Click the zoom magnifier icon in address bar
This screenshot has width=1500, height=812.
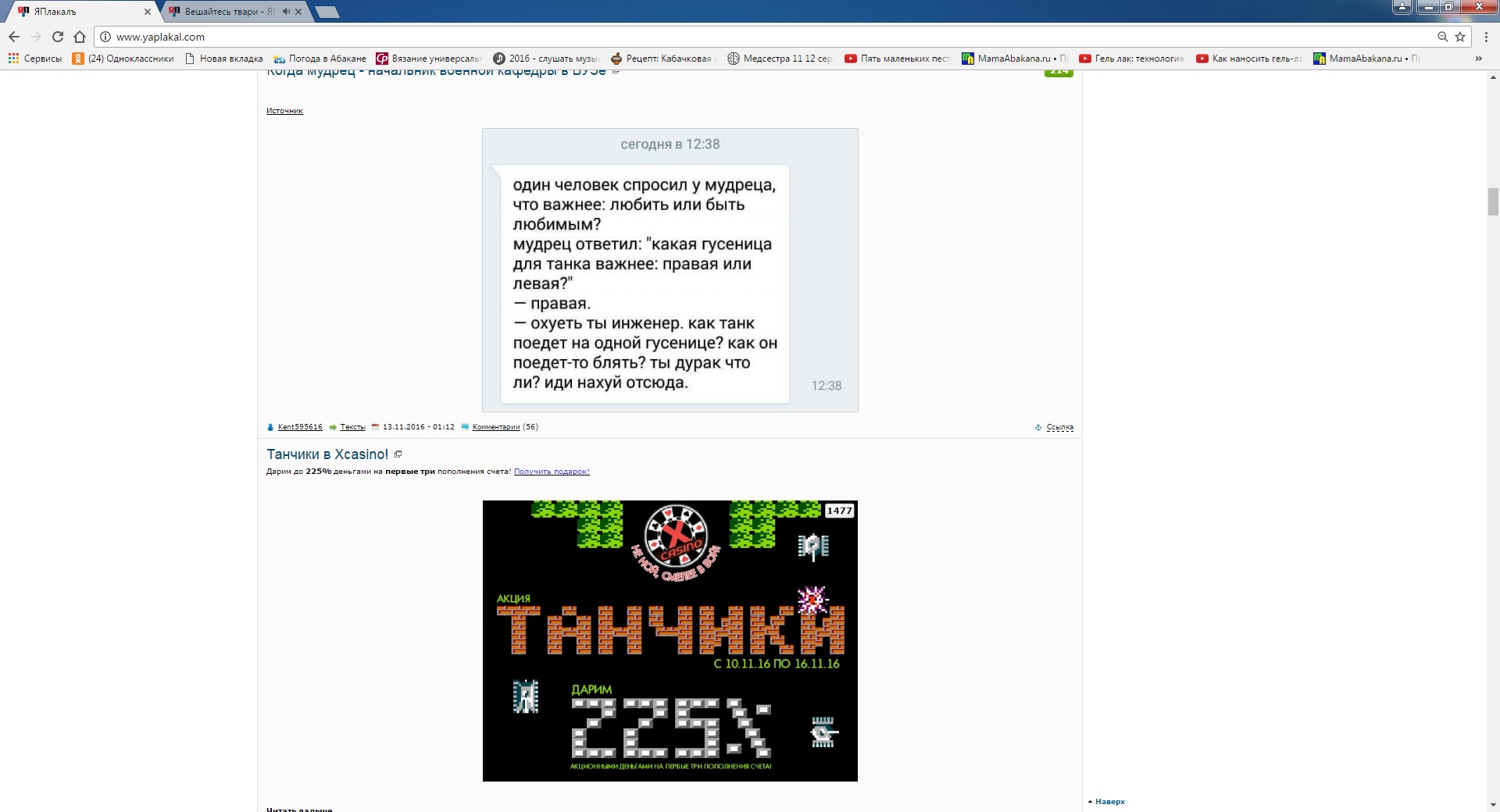point(1443,37)
